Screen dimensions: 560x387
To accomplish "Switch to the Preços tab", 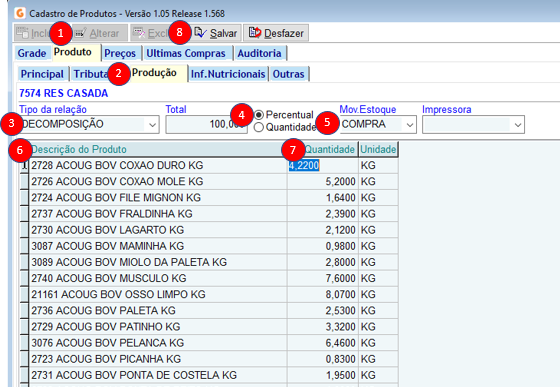I will [120, 53].
